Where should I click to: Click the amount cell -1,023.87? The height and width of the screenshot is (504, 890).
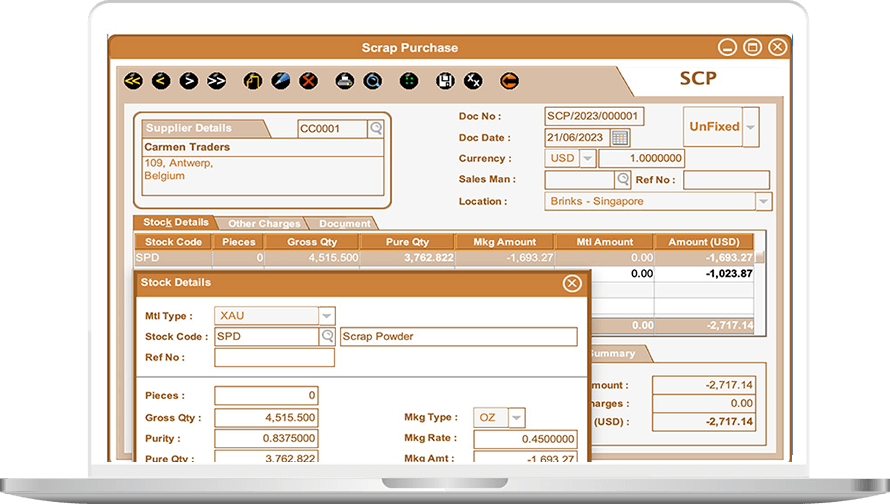point(704,274)
